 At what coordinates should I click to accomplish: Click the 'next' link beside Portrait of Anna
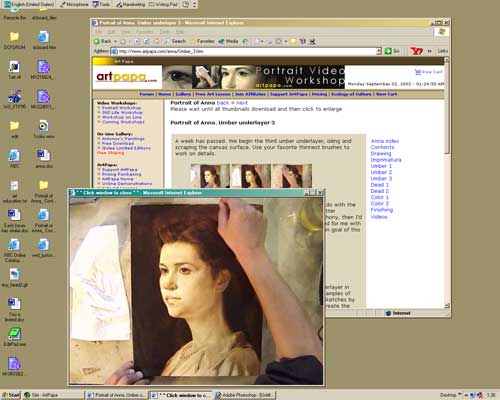[x=242, y=103]
